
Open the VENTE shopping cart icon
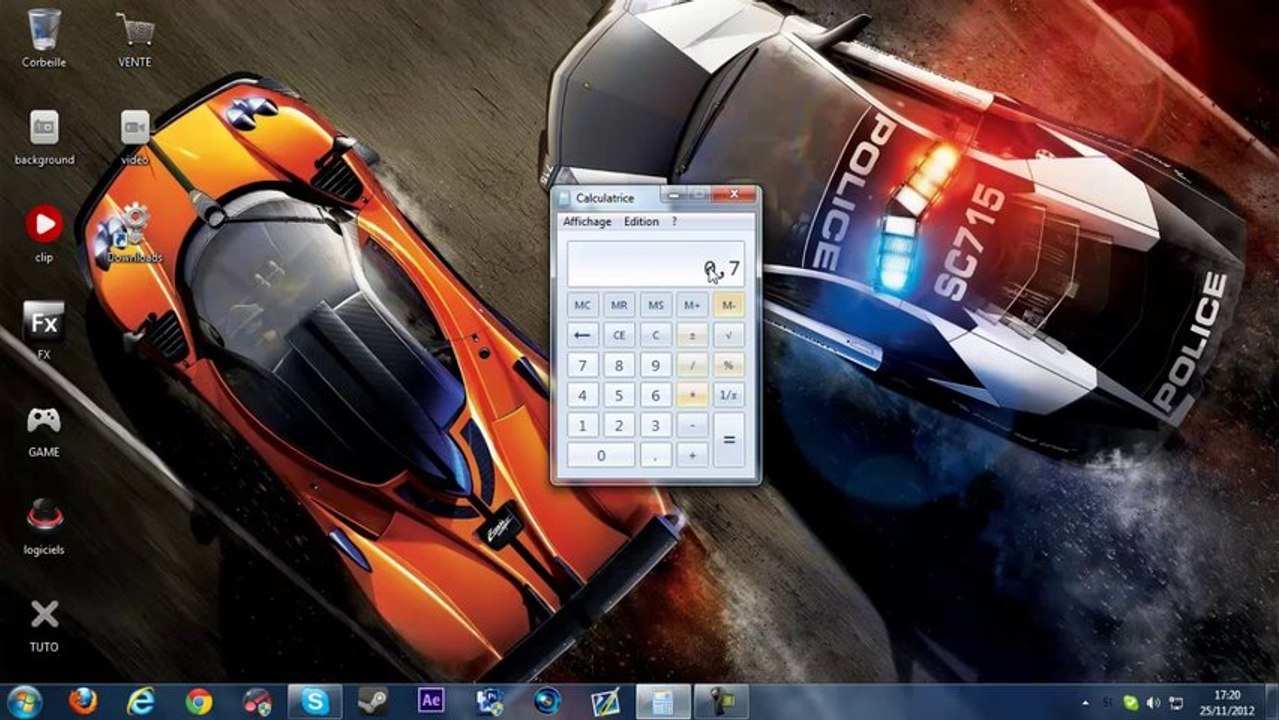coord(135,38)
